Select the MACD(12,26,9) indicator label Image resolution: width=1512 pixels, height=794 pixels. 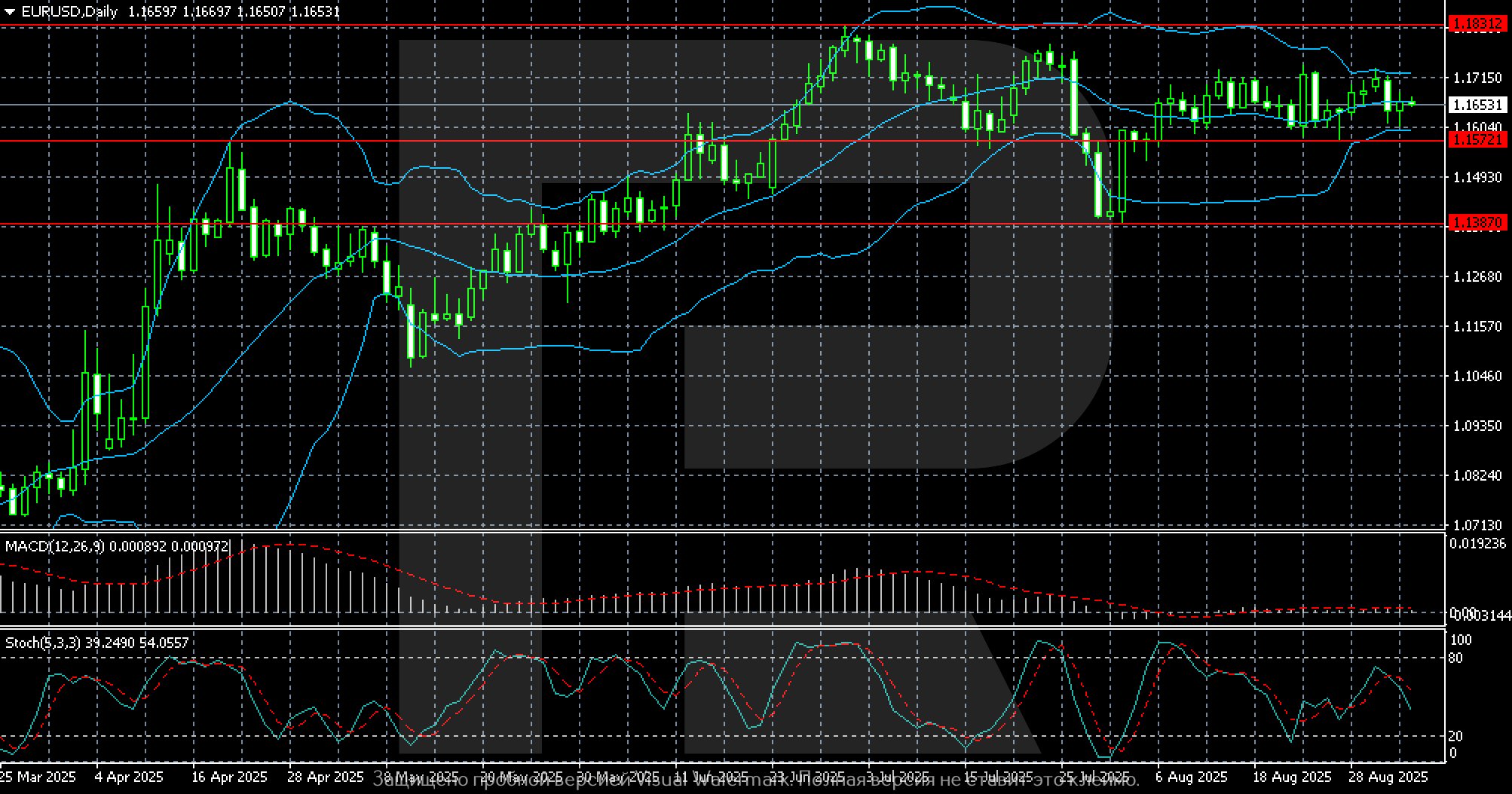(x=54, y=546)
